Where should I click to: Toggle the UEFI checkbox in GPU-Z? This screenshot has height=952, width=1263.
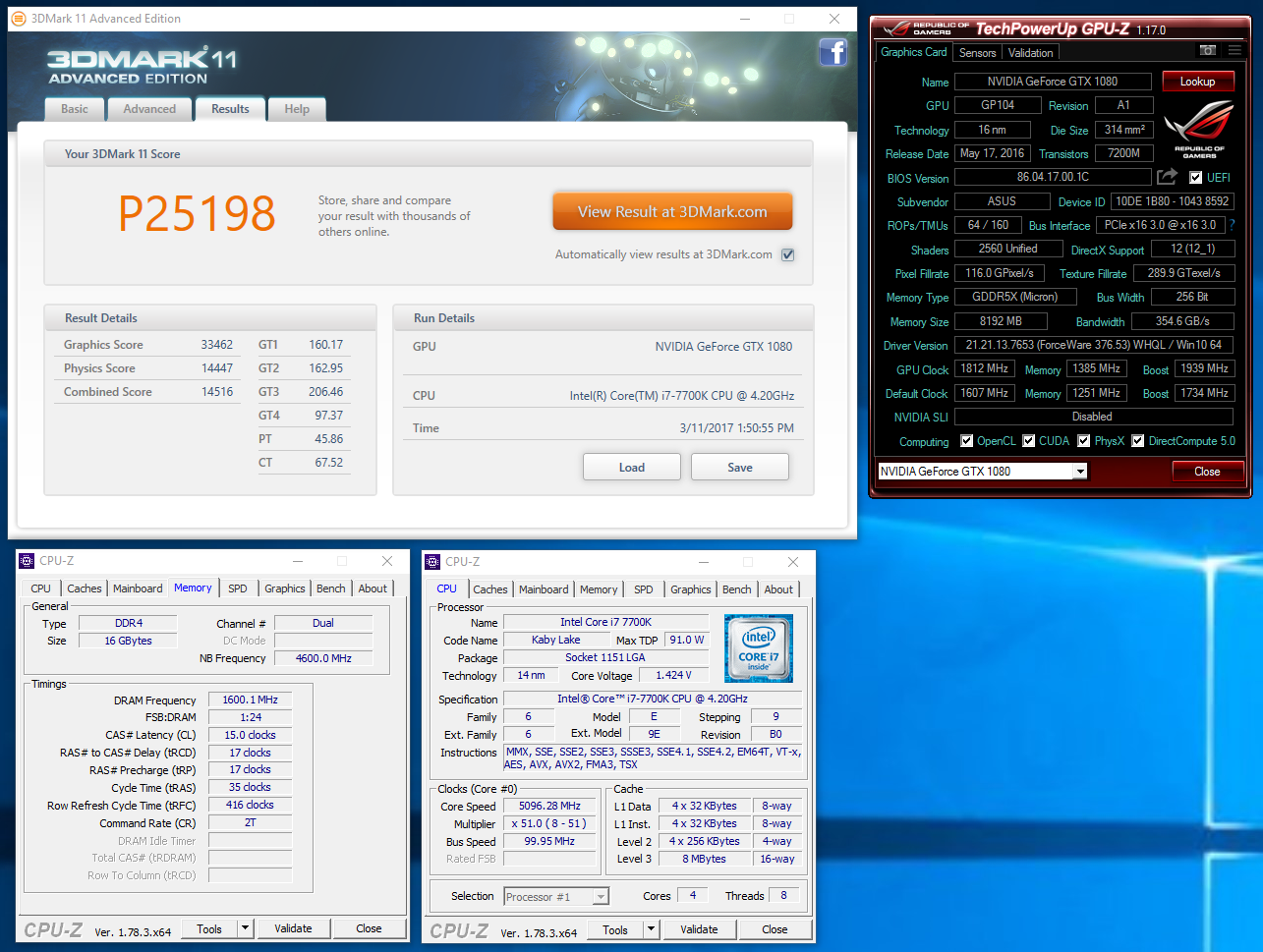click(x=1195, y=178)
